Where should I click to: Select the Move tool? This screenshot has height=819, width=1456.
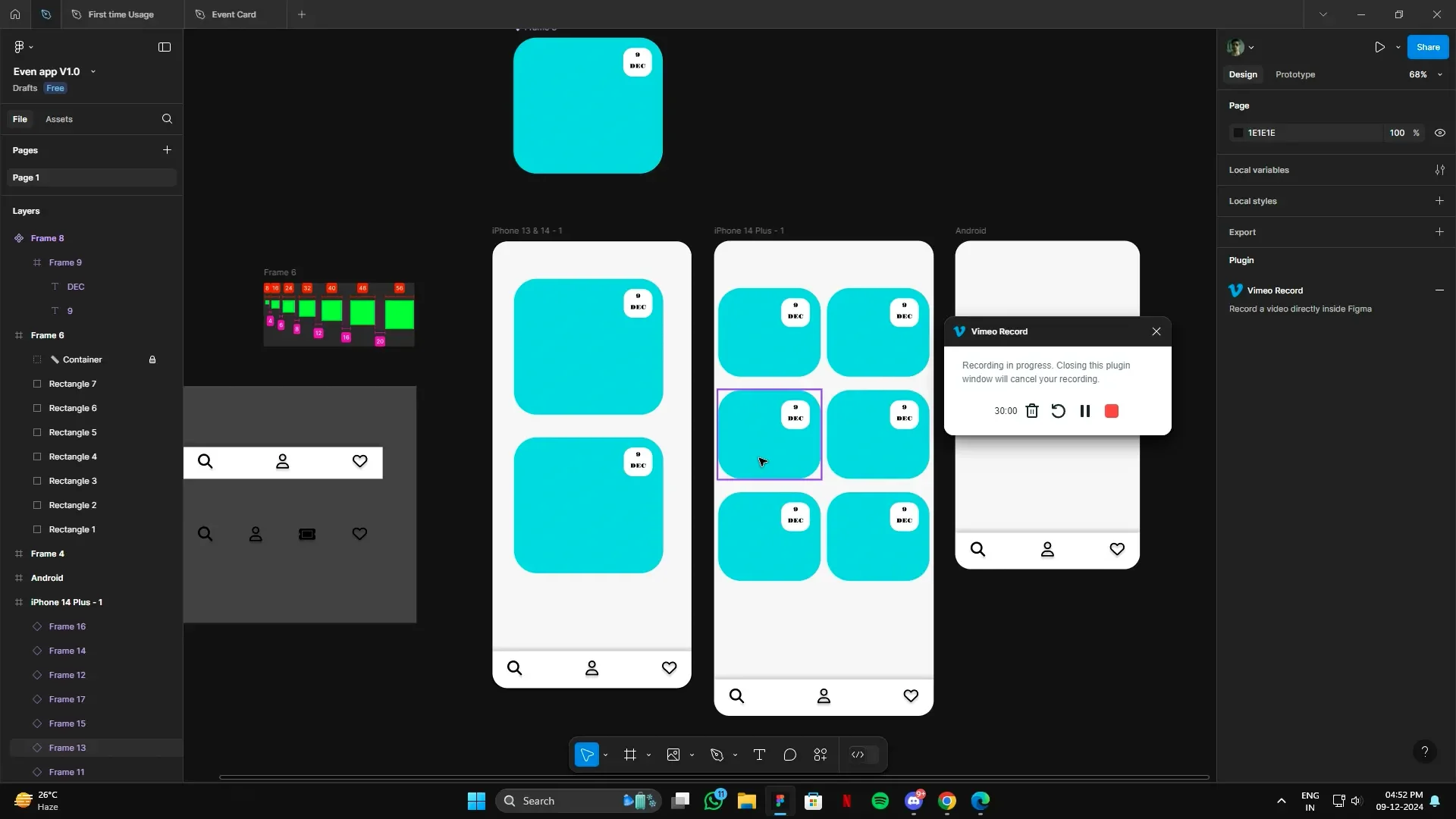(x=587, y=755)
